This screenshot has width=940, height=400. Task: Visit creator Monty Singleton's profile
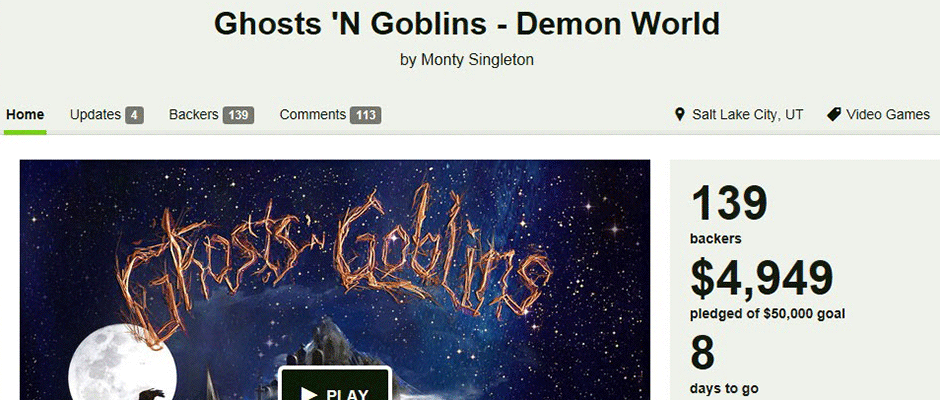tap(477, 59)
